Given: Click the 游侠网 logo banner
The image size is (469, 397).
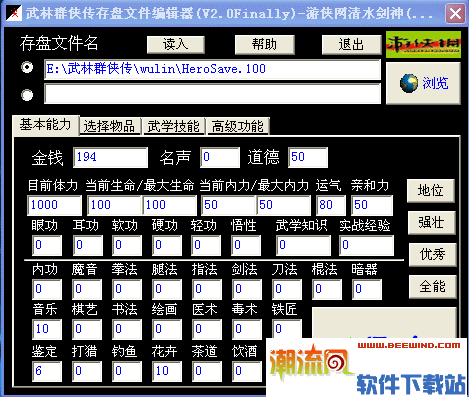Looking at the screenshot, I should coord(423,45).
